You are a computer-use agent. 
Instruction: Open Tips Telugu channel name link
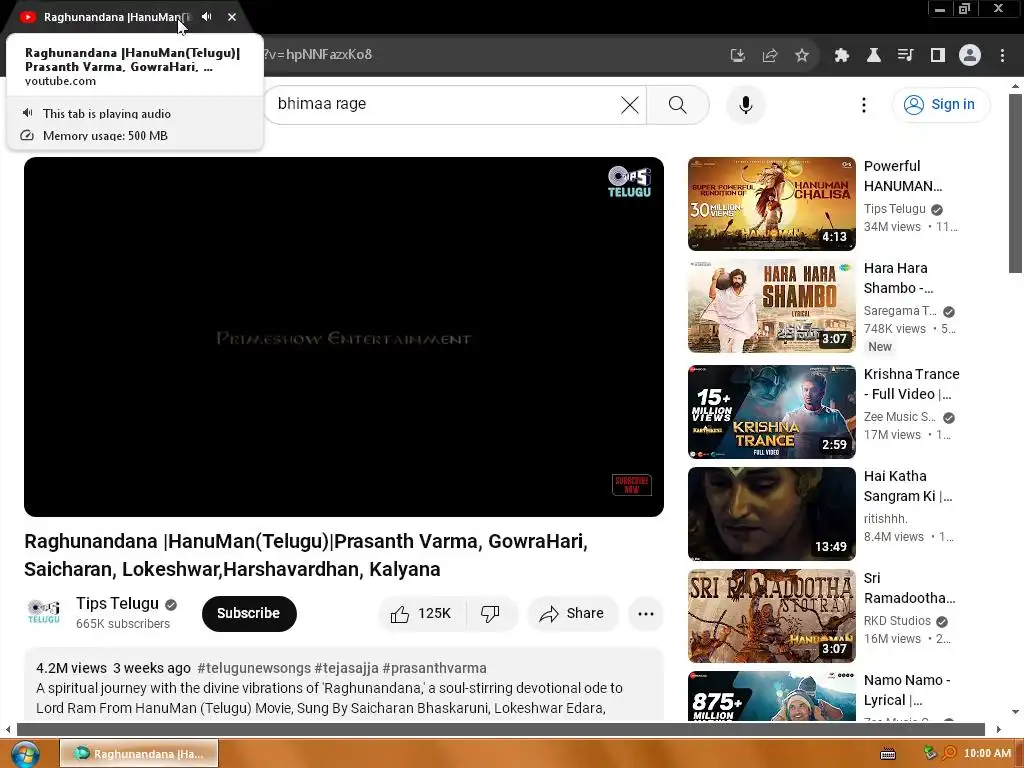tap(118, 603)
